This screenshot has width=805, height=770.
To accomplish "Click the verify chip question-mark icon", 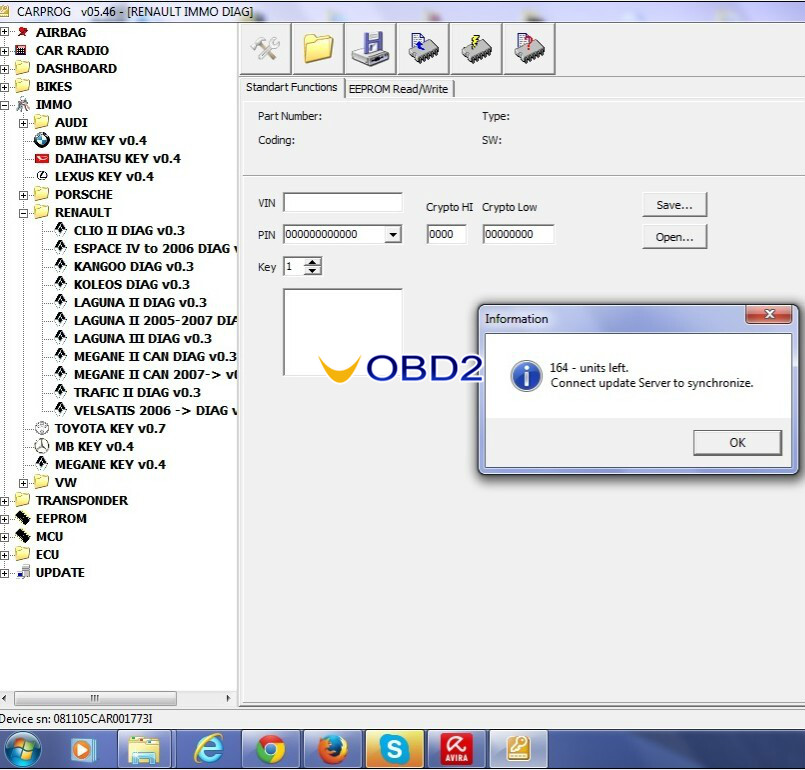I will pyautogui.click(x=529, y=47).
